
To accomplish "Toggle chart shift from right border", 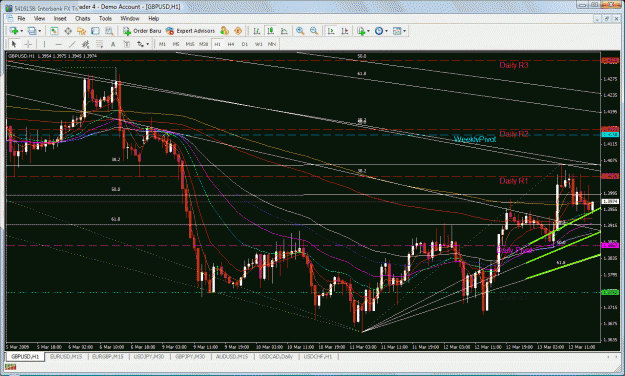I will pos(345,31).
